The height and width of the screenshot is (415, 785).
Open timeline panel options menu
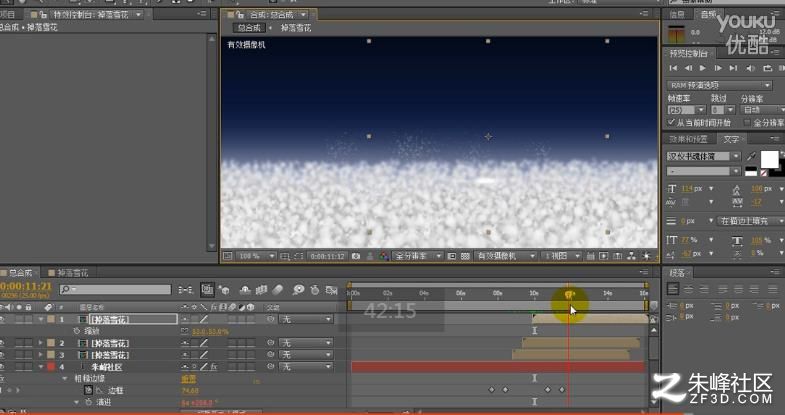(x=644, y=272)
